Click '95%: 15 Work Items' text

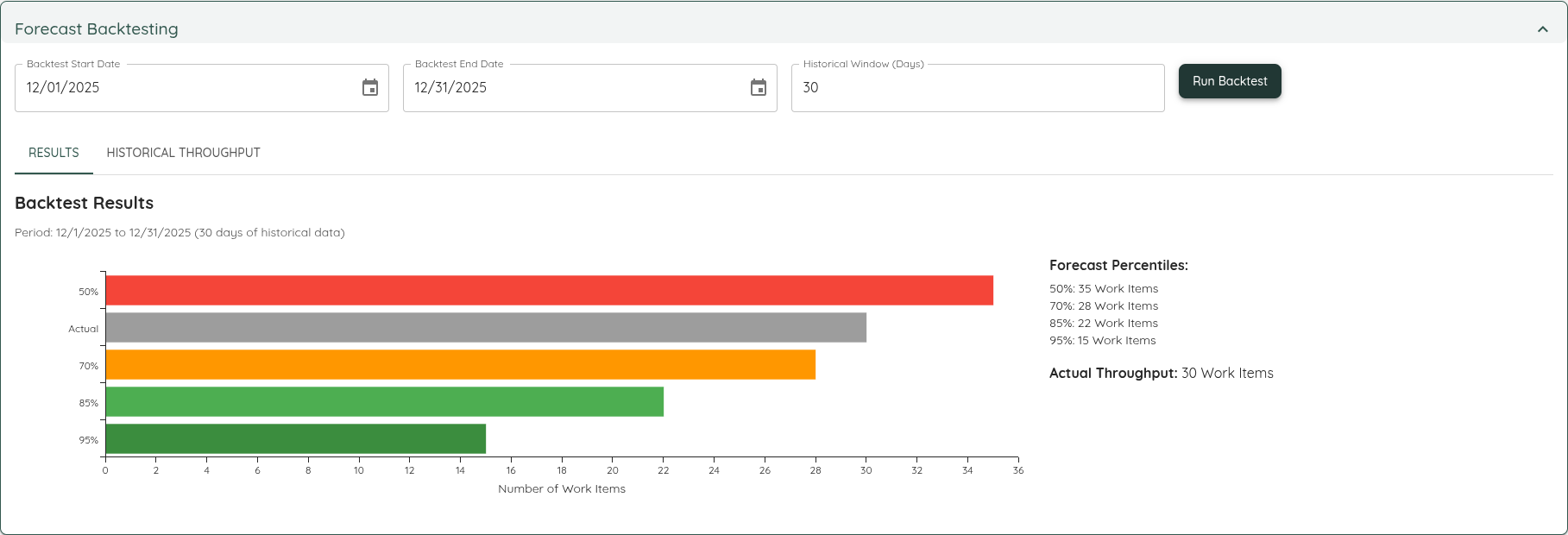tap(1103, 341)
